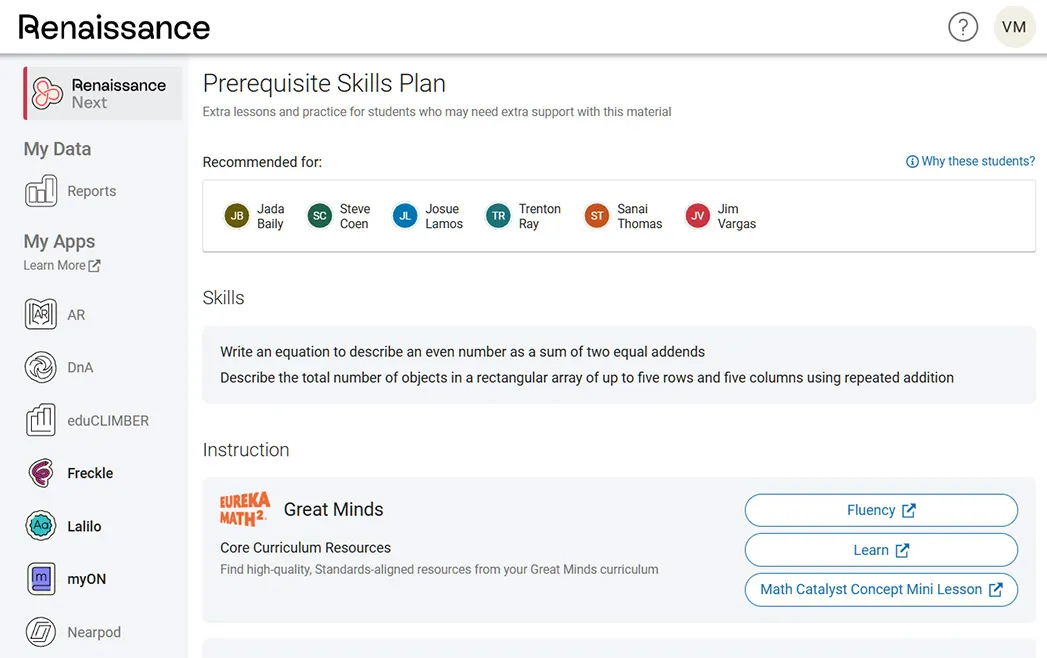1047x658 pixels.
Task: Select Sanai Thomas's student avatar
Action: (596, 215)
